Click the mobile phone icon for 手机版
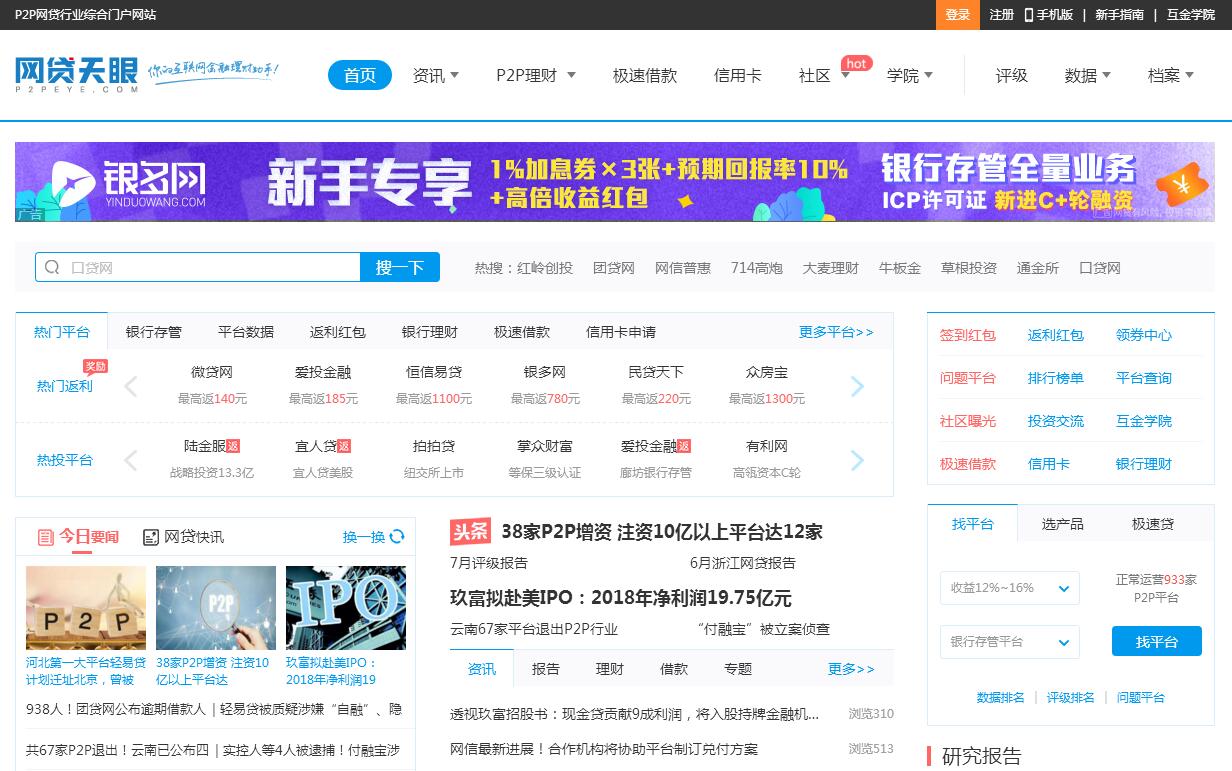 (1028, 15)
